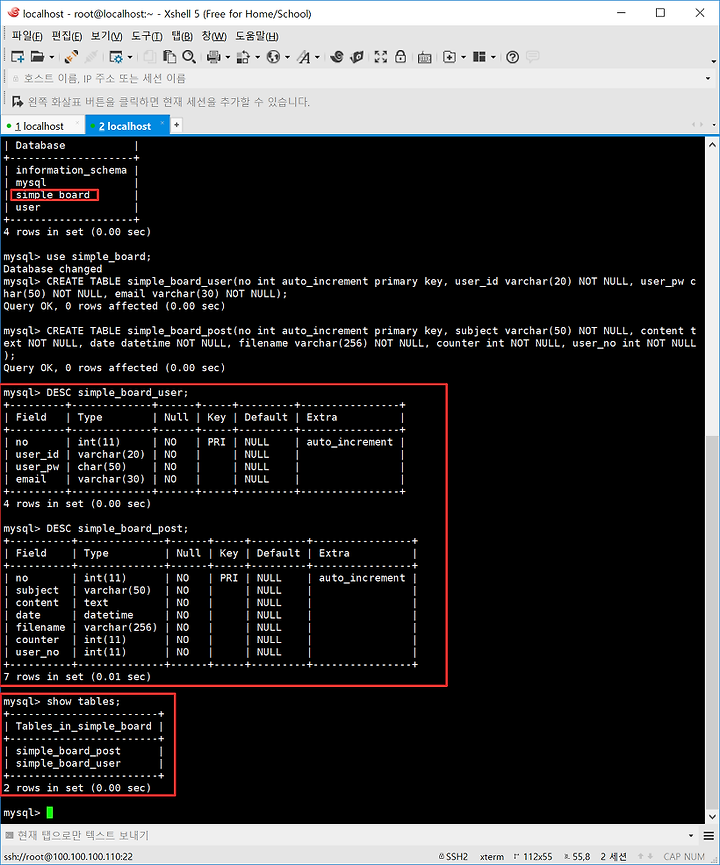Image resolution: width=720 pixels, height=865 pixels.
Task: Click the Font icon
Action: pyautogui.click(x=303, y=57)
